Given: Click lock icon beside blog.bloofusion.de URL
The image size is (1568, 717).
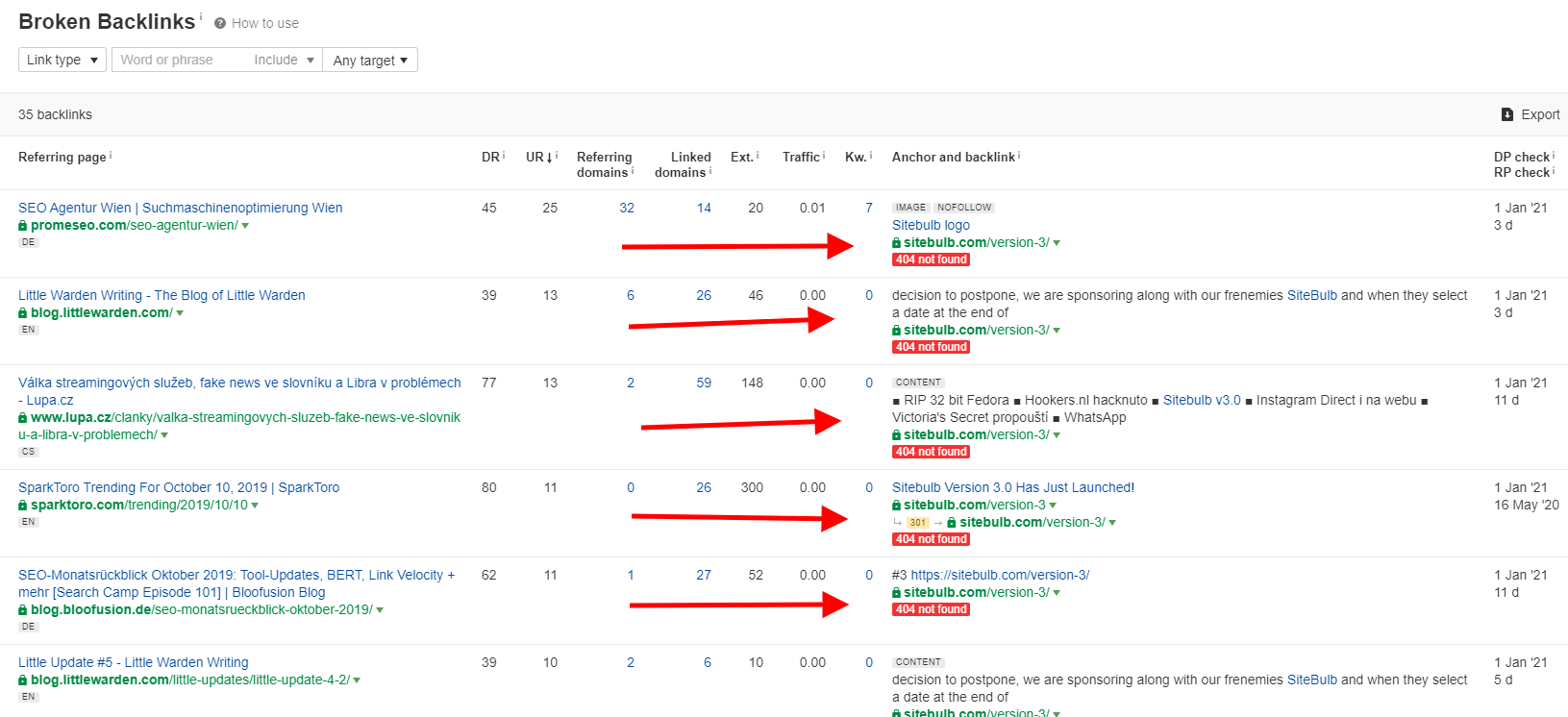Looking at the screenshot, I should pyautogui.click(x=23, y=610).
